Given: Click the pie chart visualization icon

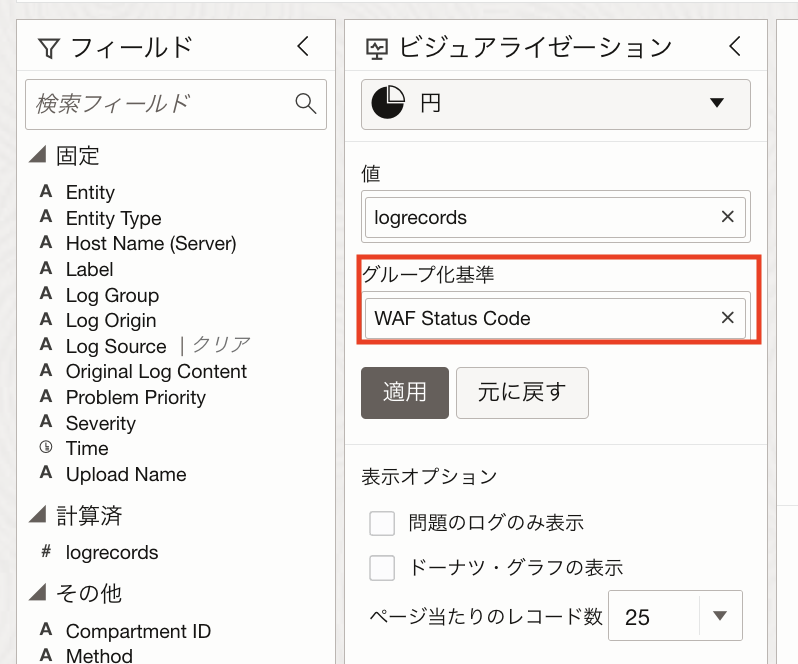Looking at the screenshot, I should tap(388, 103).
